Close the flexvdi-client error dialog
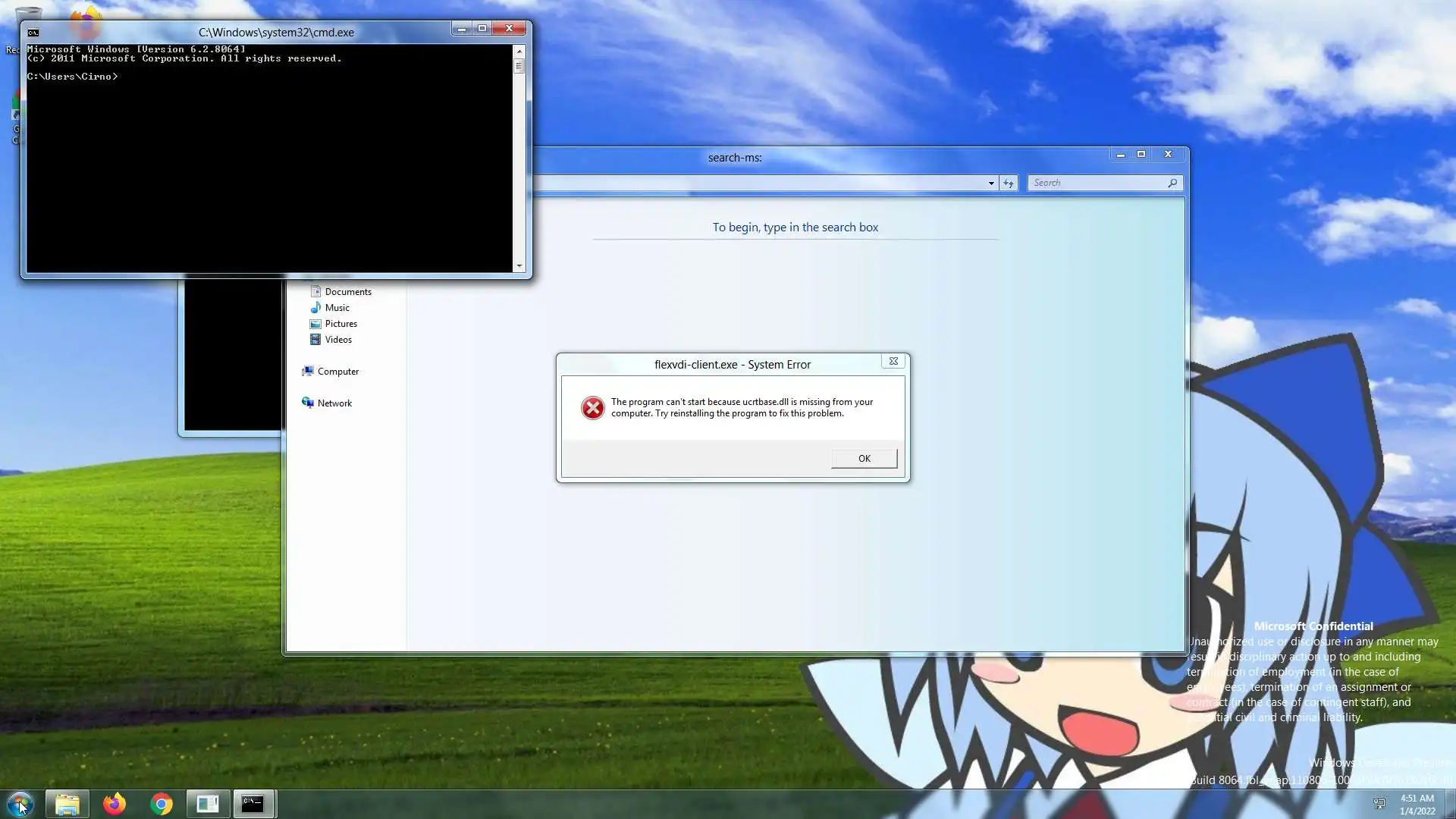The height and width of the screenshot is (819, 1456). pyautogui.click(x=893, y=362)
